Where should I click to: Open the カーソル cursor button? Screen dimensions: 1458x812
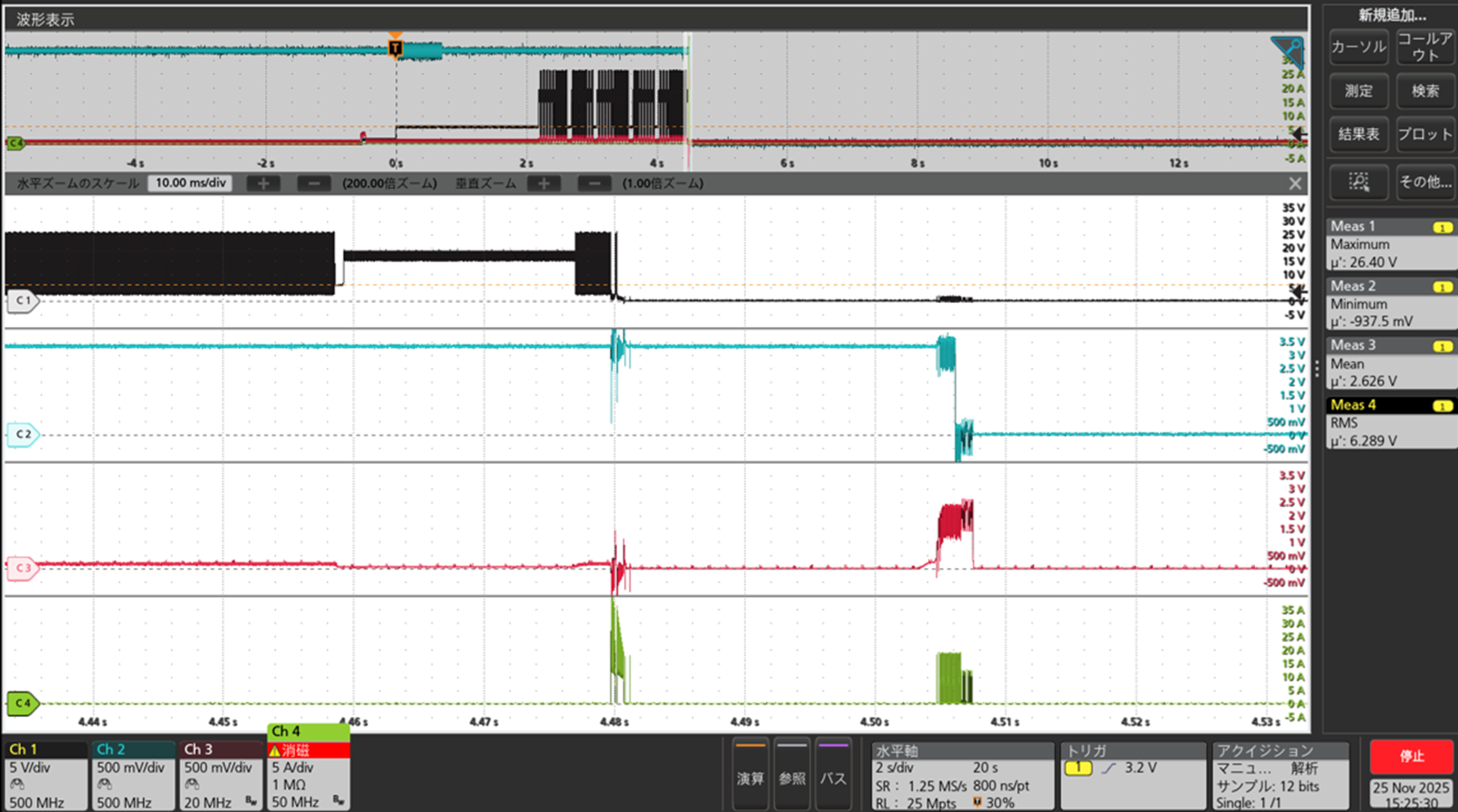[1359, 47]
